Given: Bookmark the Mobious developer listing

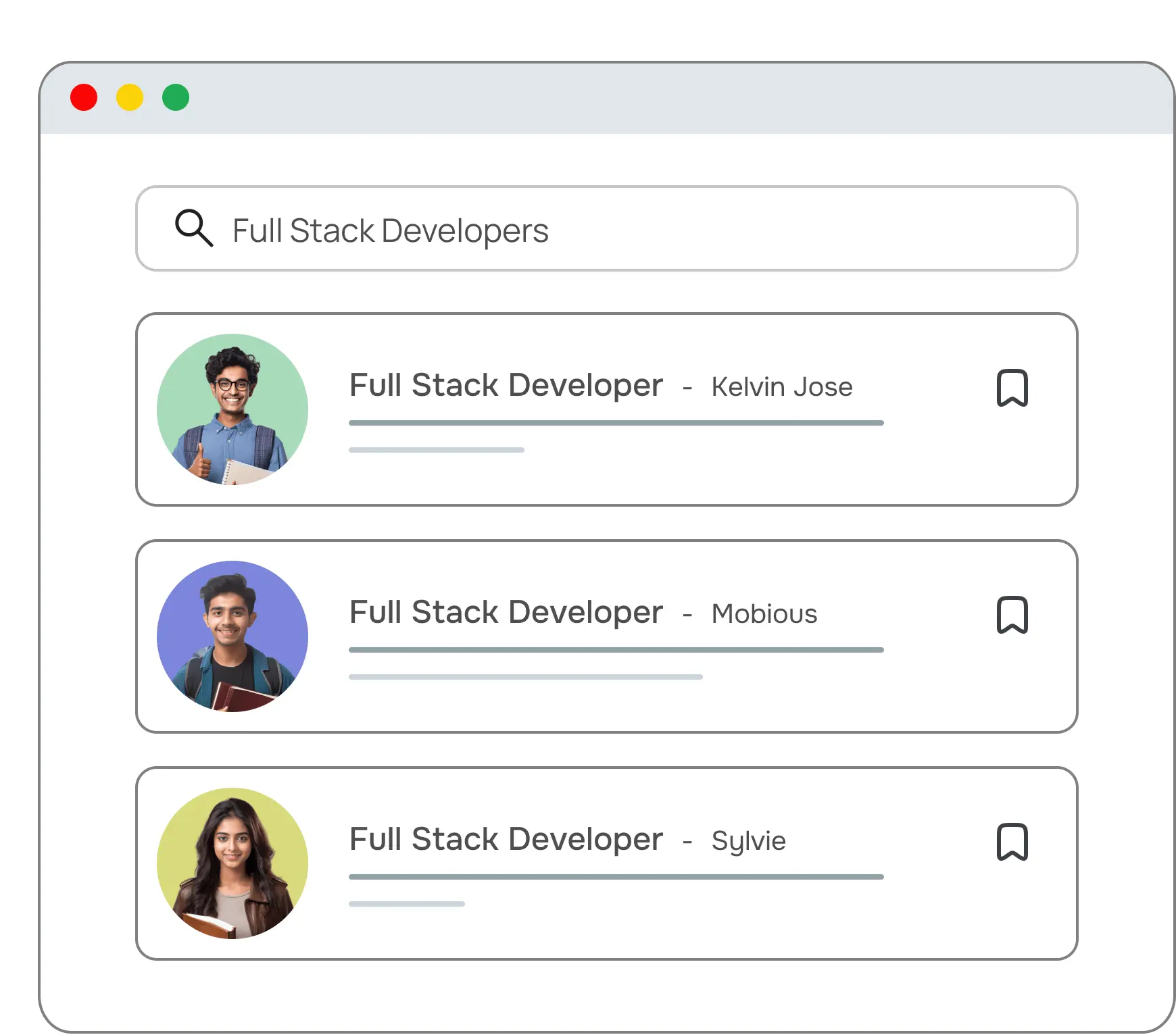Looking at the screenshot, I should click(x=1012, y=615).
